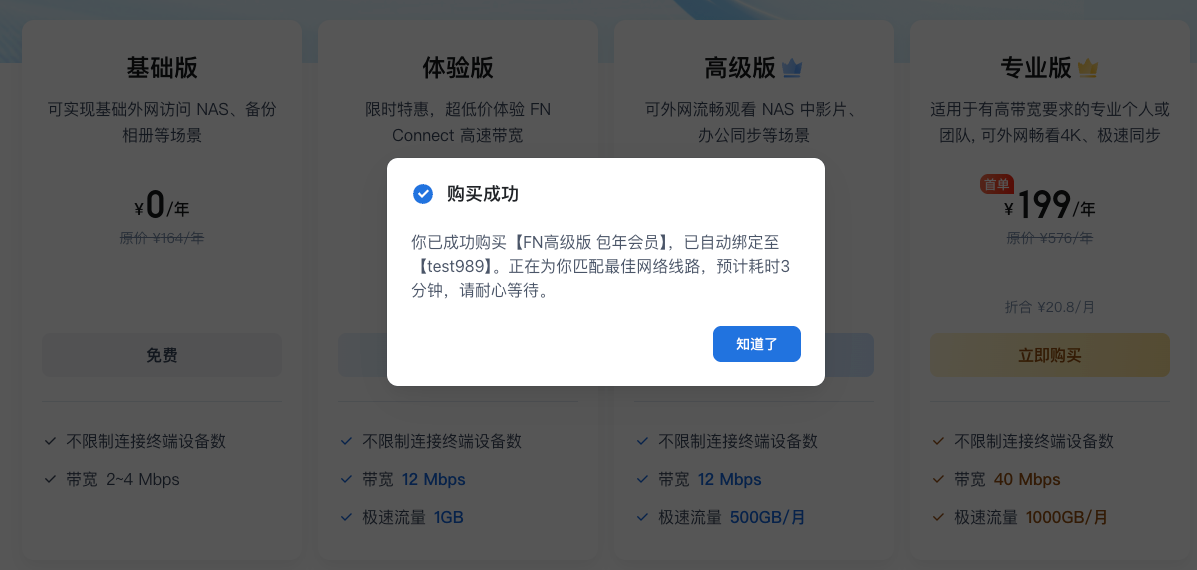Click the ¥199/年 price text
Viewport: 1197px width, 570px height.
coord(1050,205)
